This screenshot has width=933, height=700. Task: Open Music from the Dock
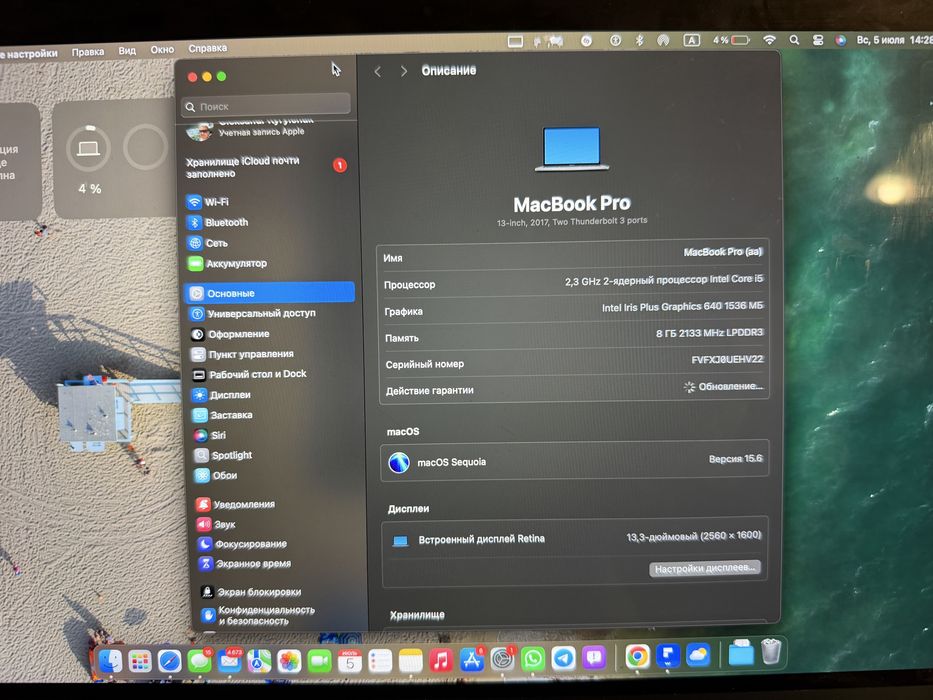(x=441, y=660)
